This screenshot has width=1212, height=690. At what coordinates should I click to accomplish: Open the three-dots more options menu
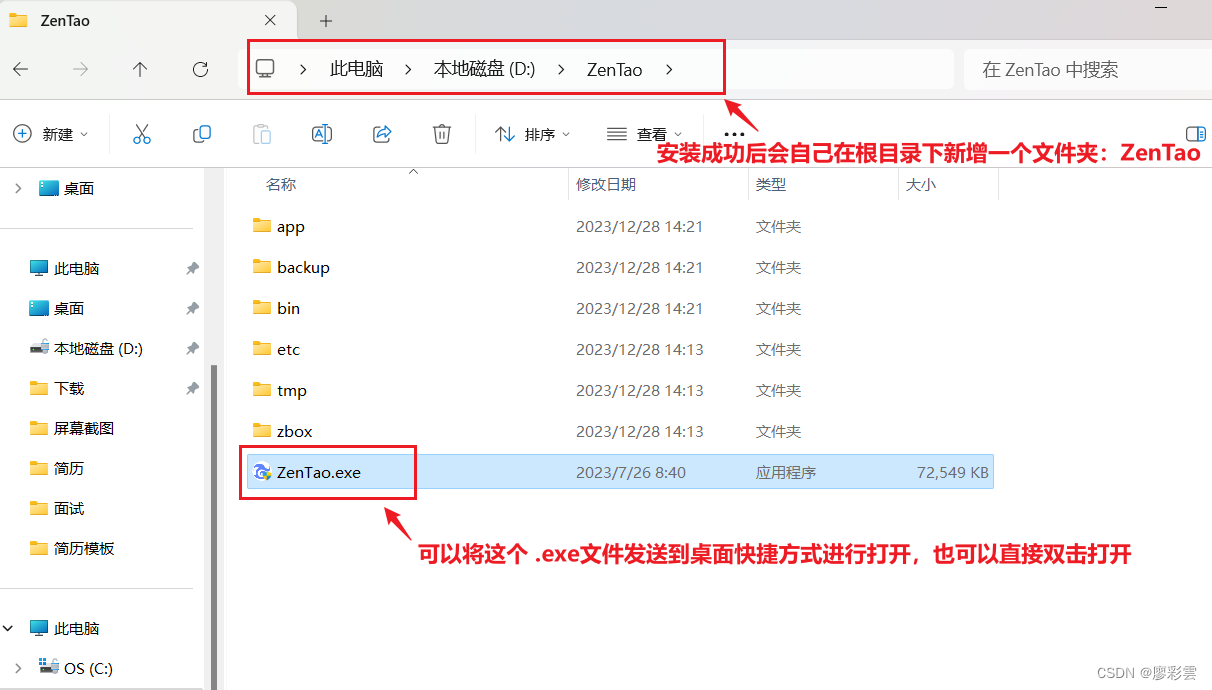point(734,134)
